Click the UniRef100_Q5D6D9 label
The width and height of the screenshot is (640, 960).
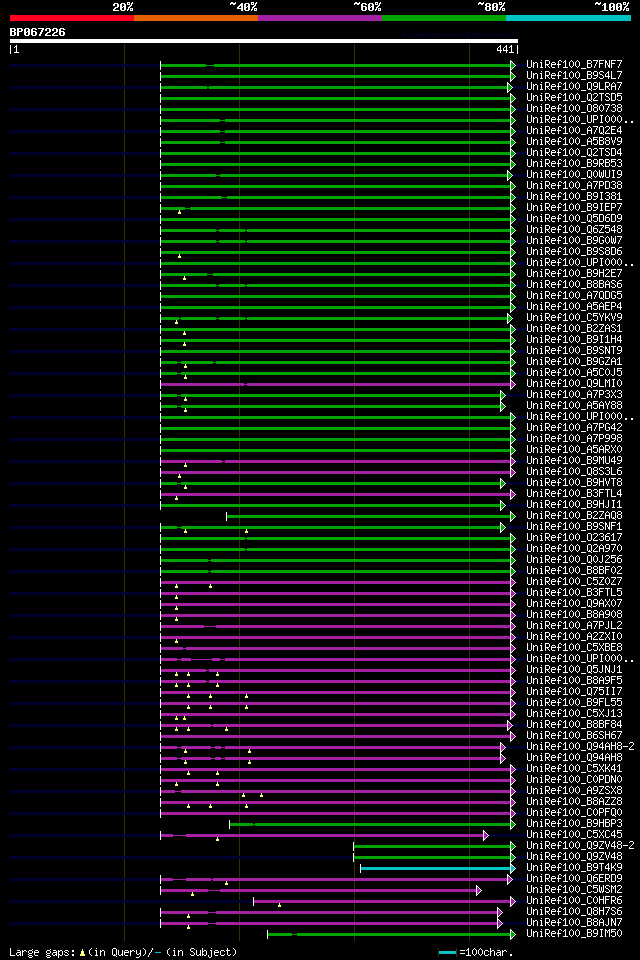(x=574, y=219)
